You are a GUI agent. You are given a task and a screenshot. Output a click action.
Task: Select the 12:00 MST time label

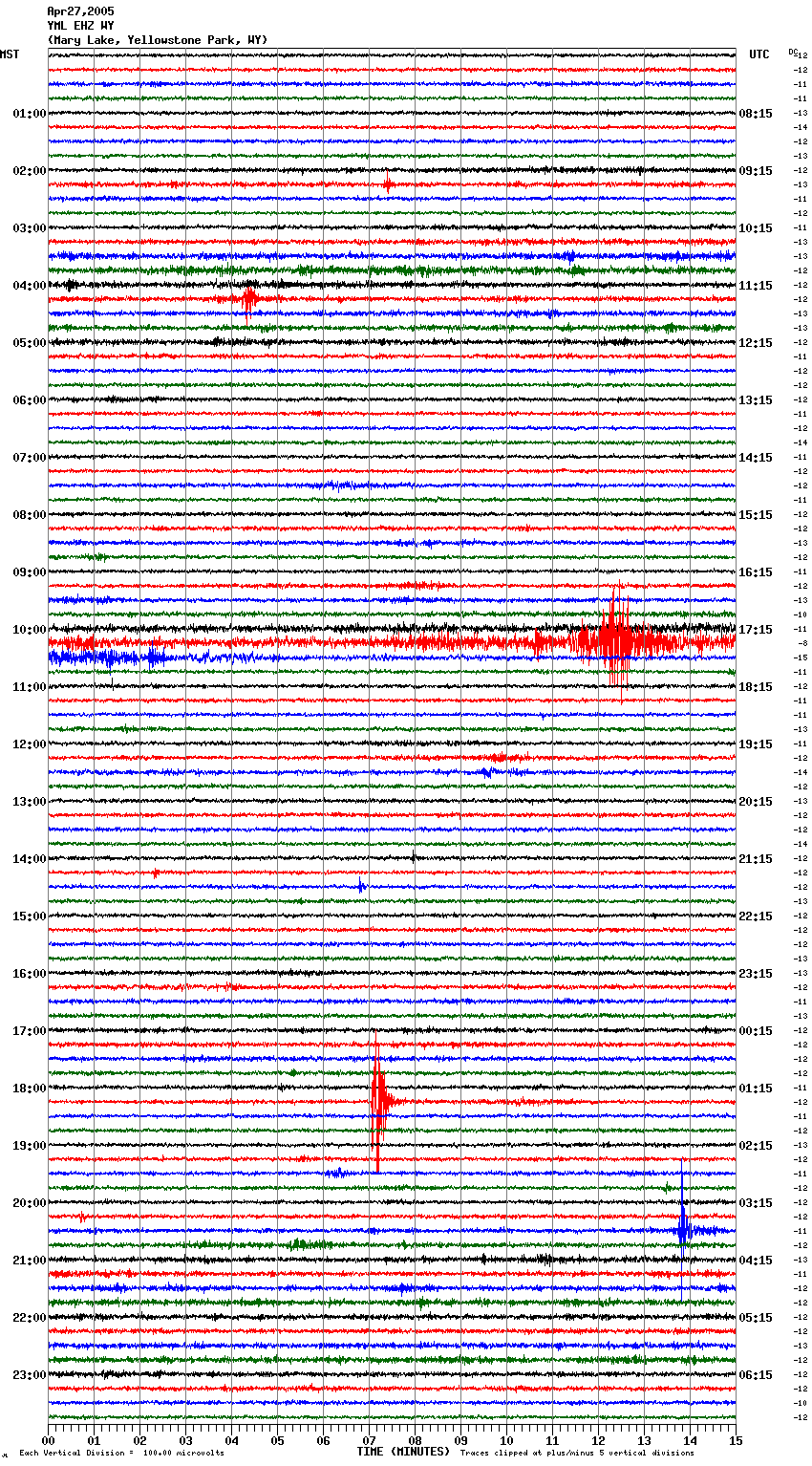[29, 744]
